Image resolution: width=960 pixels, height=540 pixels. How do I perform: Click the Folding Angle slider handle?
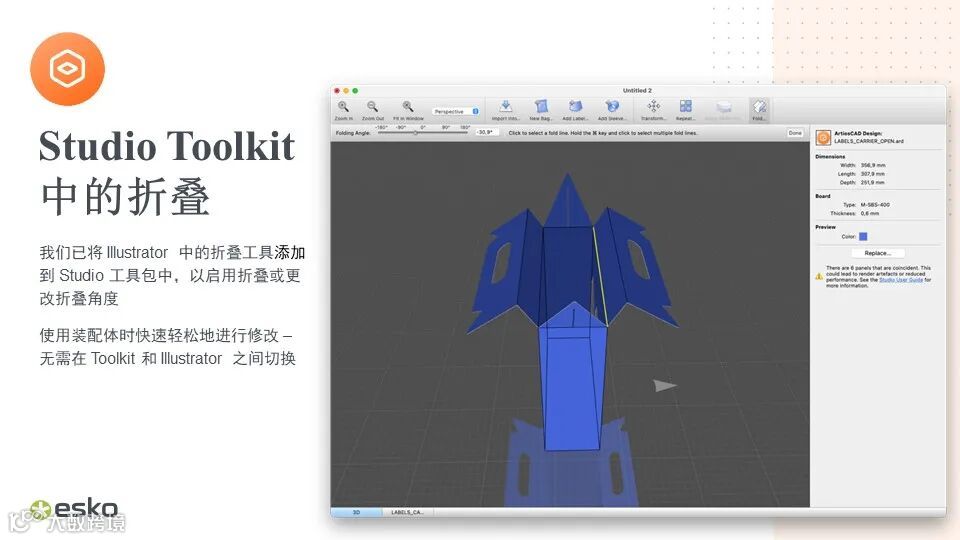[x=416, y=132]
